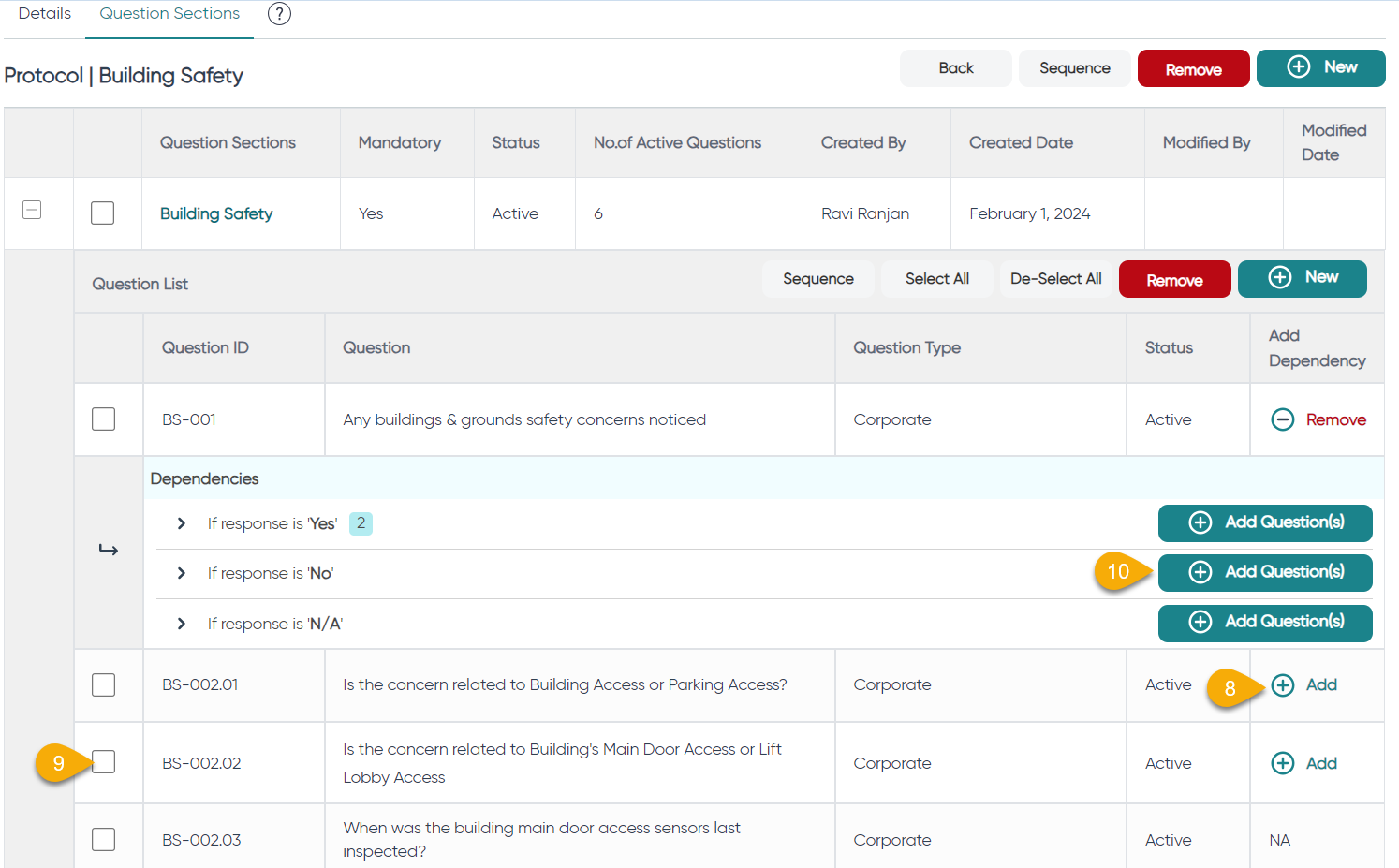Click the Select All button

pyautogui.click(x=937, y=279)
